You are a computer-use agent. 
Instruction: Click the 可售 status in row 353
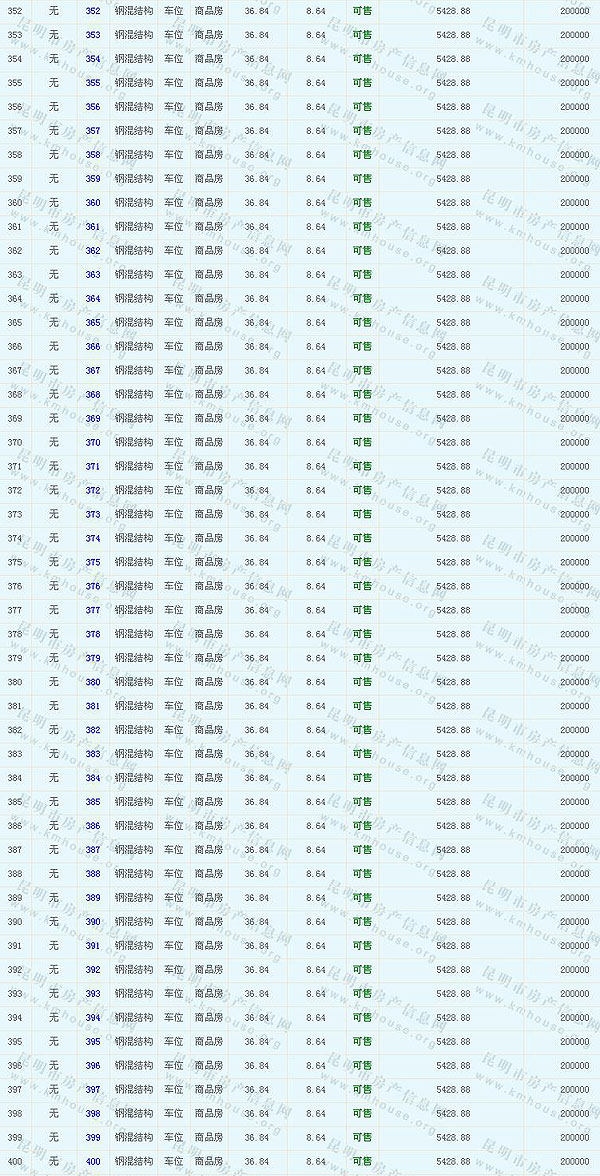(362, 35)
